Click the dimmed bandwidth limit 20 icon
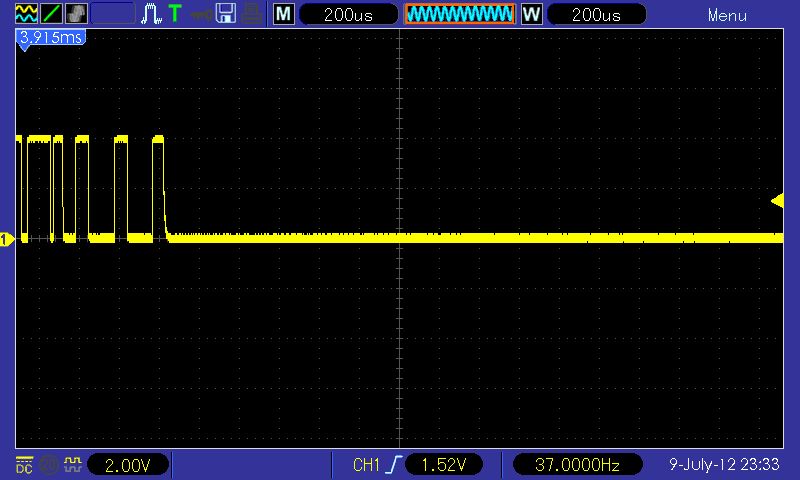The width and height of the screenshot is (800, 480). tap(49, 465)
